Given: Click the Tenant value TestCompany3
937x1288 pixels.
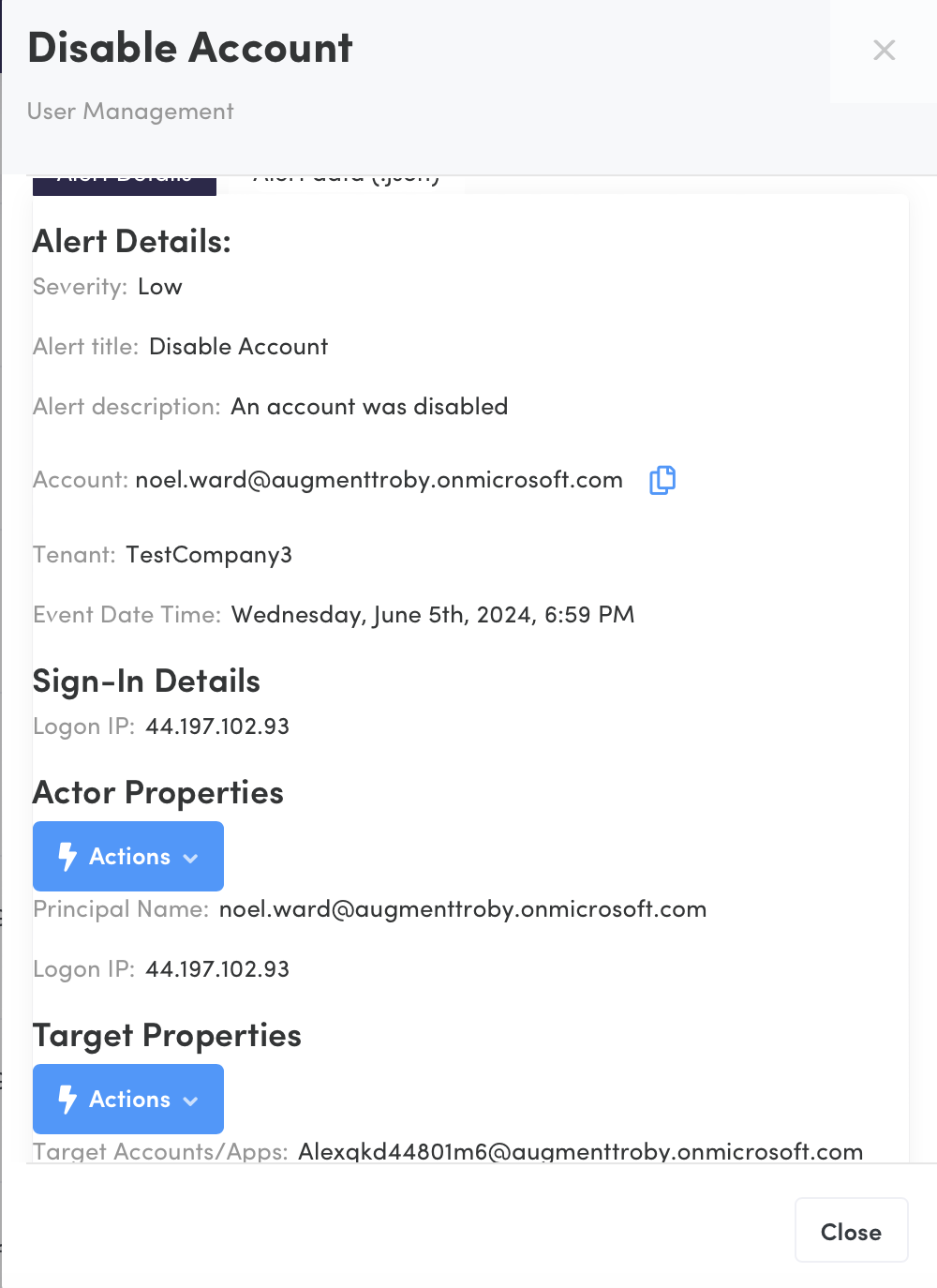Looking at the screenshot, I should click(209, 555).
